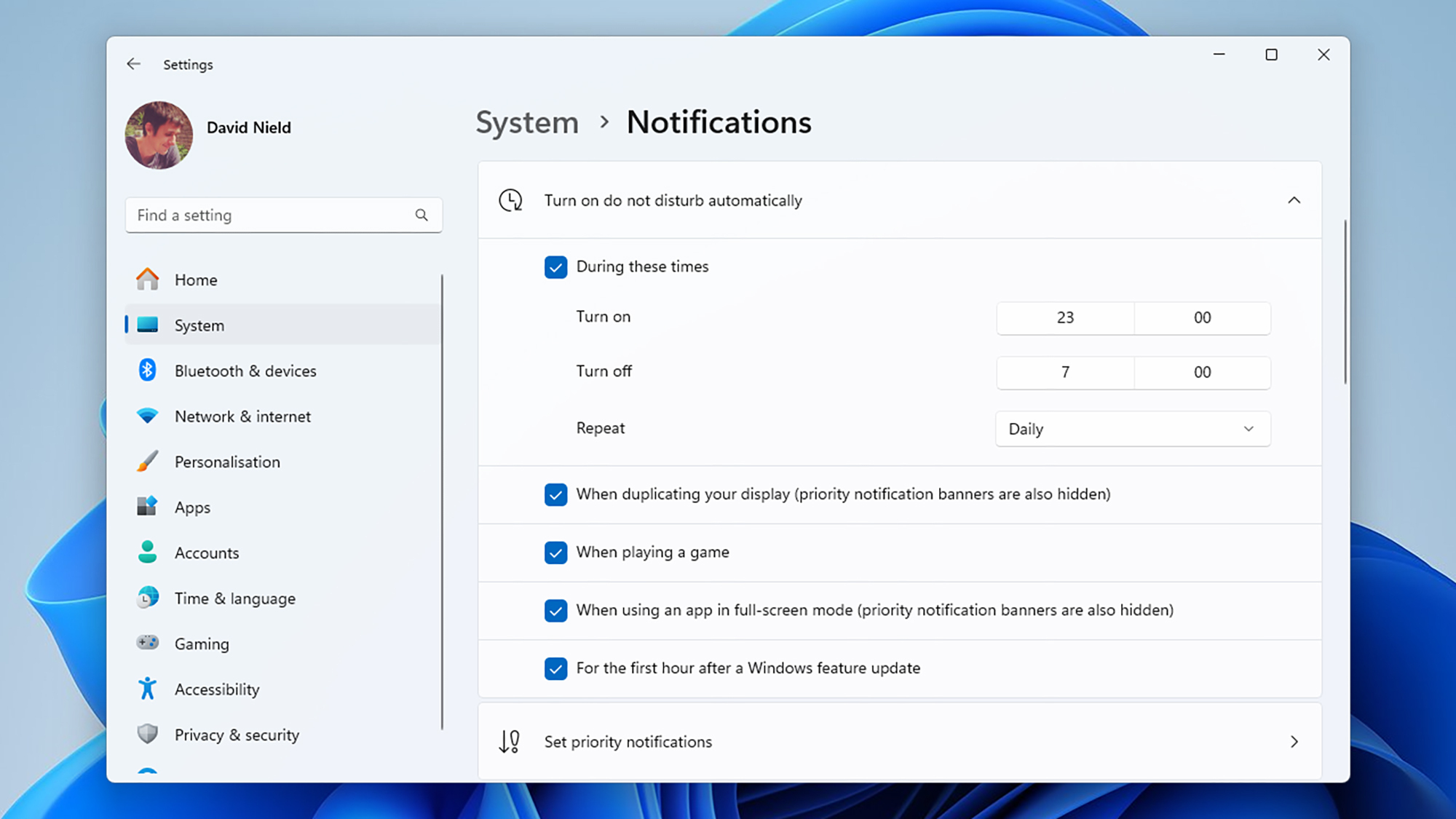
Task: Close the Settings window
Action: pyautogui.click(x=1324, y=55)
